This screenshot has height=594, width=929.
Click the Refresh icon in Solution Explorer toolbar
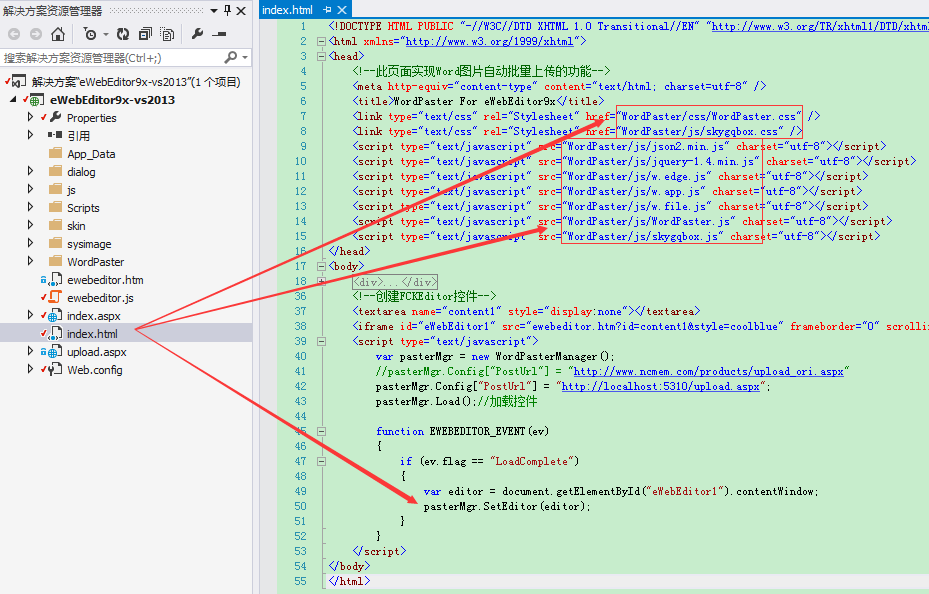[123, 34]
